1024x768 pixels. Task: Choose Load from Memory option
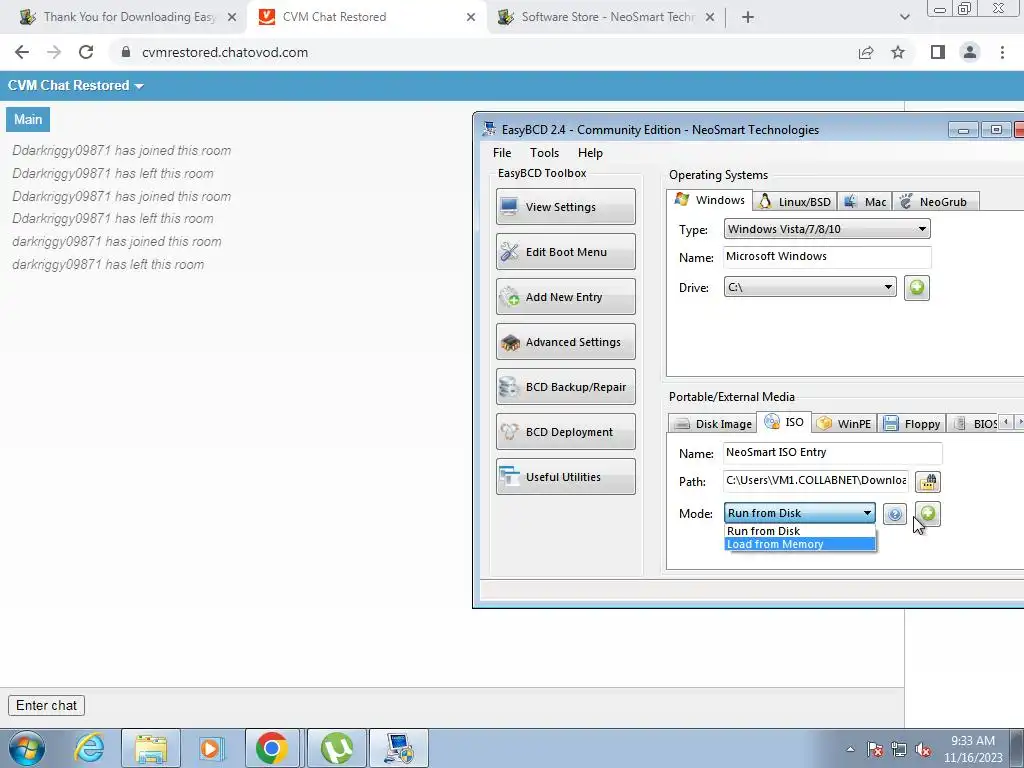(800, 544)
